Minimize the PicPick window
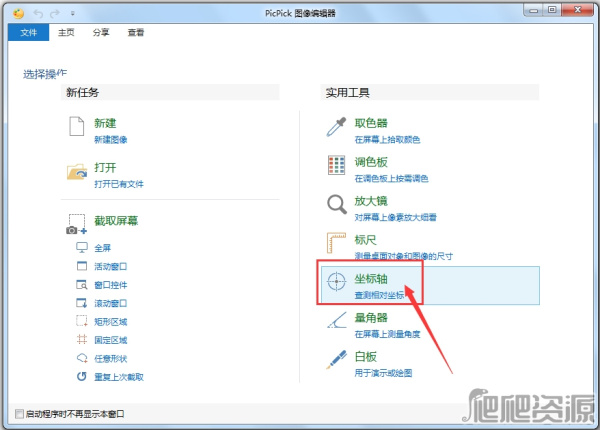Image resolution: width=600 pixels, height=430 pixels. tap(534, 10)
